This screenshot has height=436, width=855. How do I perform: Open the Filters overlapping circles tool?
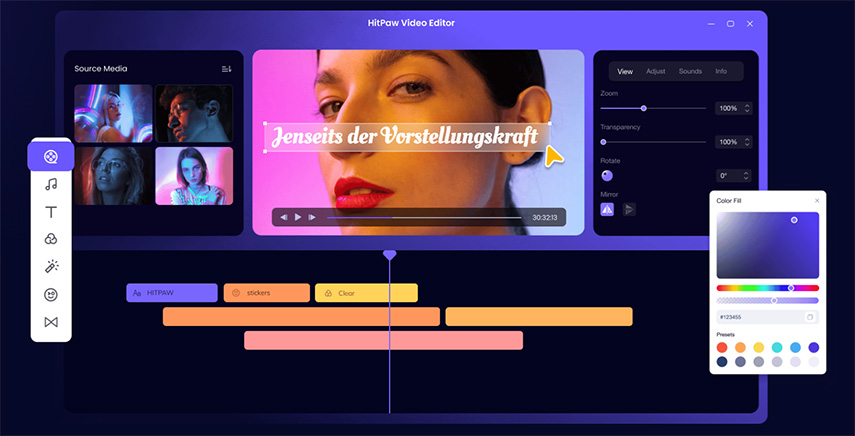pyautogui.click(x=51, y=239)
